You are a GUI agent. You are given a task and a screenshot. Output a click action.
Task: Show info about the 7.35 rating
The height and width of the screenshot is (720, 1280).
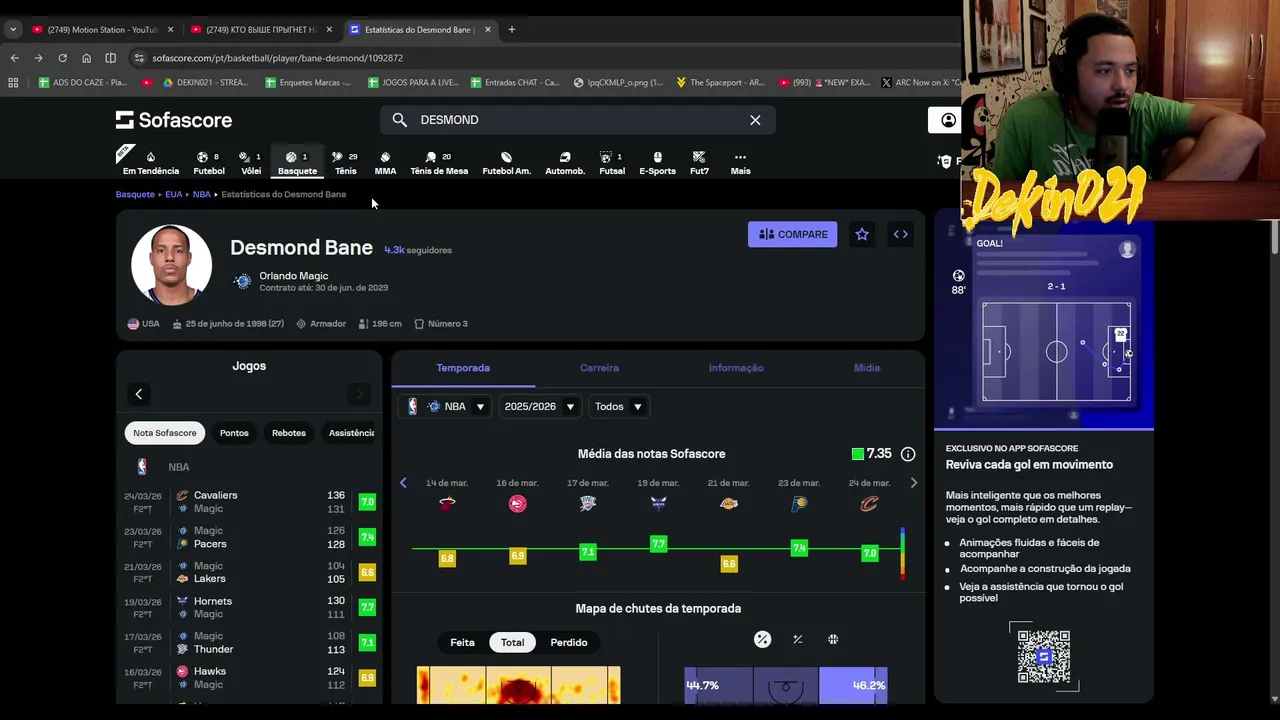(908, 454)
